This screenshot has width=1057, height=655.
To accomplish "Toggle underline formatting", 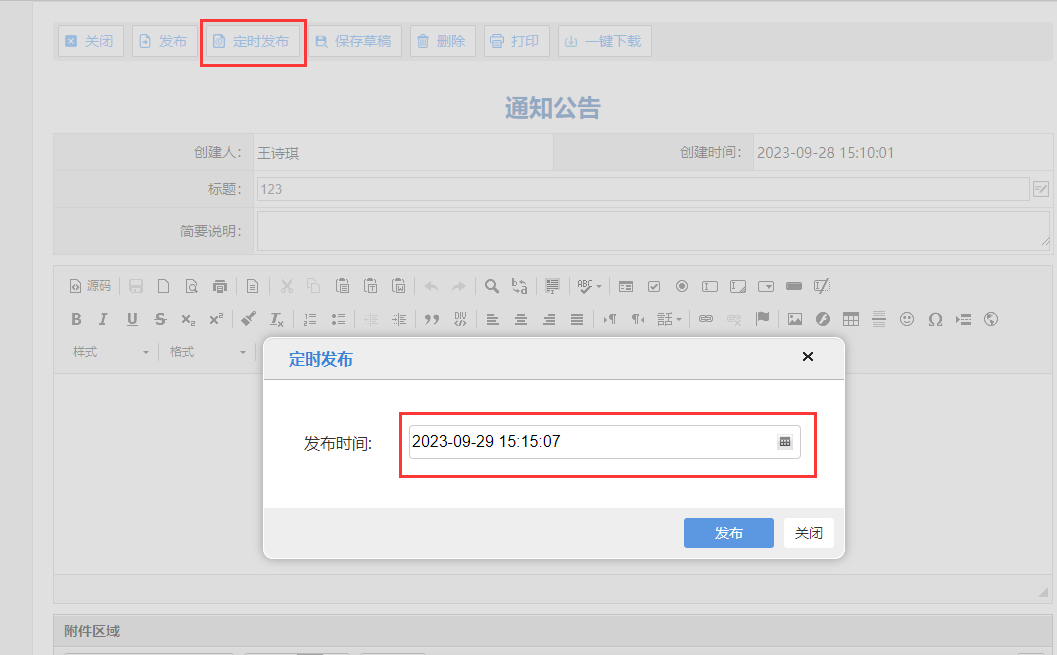I will 132,319.
